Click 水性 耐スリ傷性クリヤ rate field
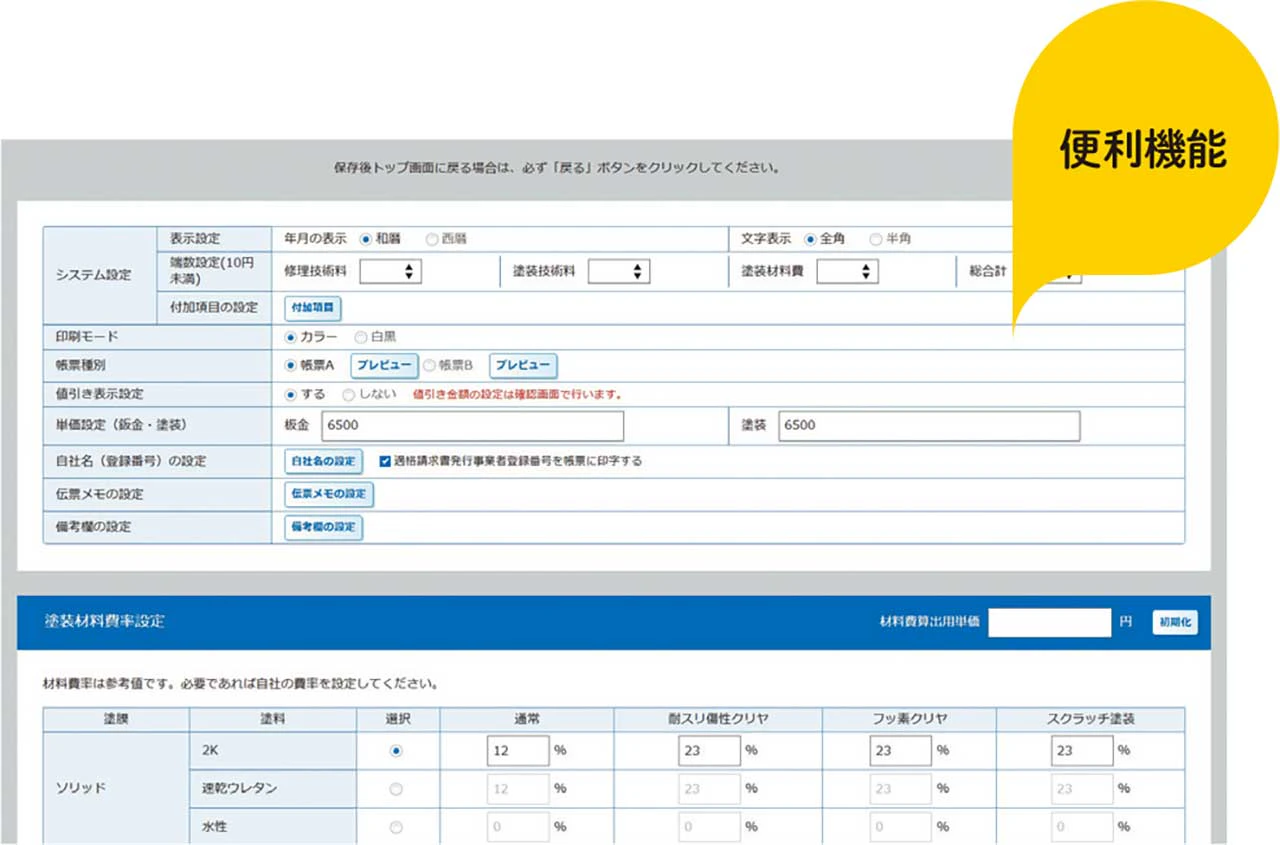1280x845 pixels. click(x=710, y=827)
